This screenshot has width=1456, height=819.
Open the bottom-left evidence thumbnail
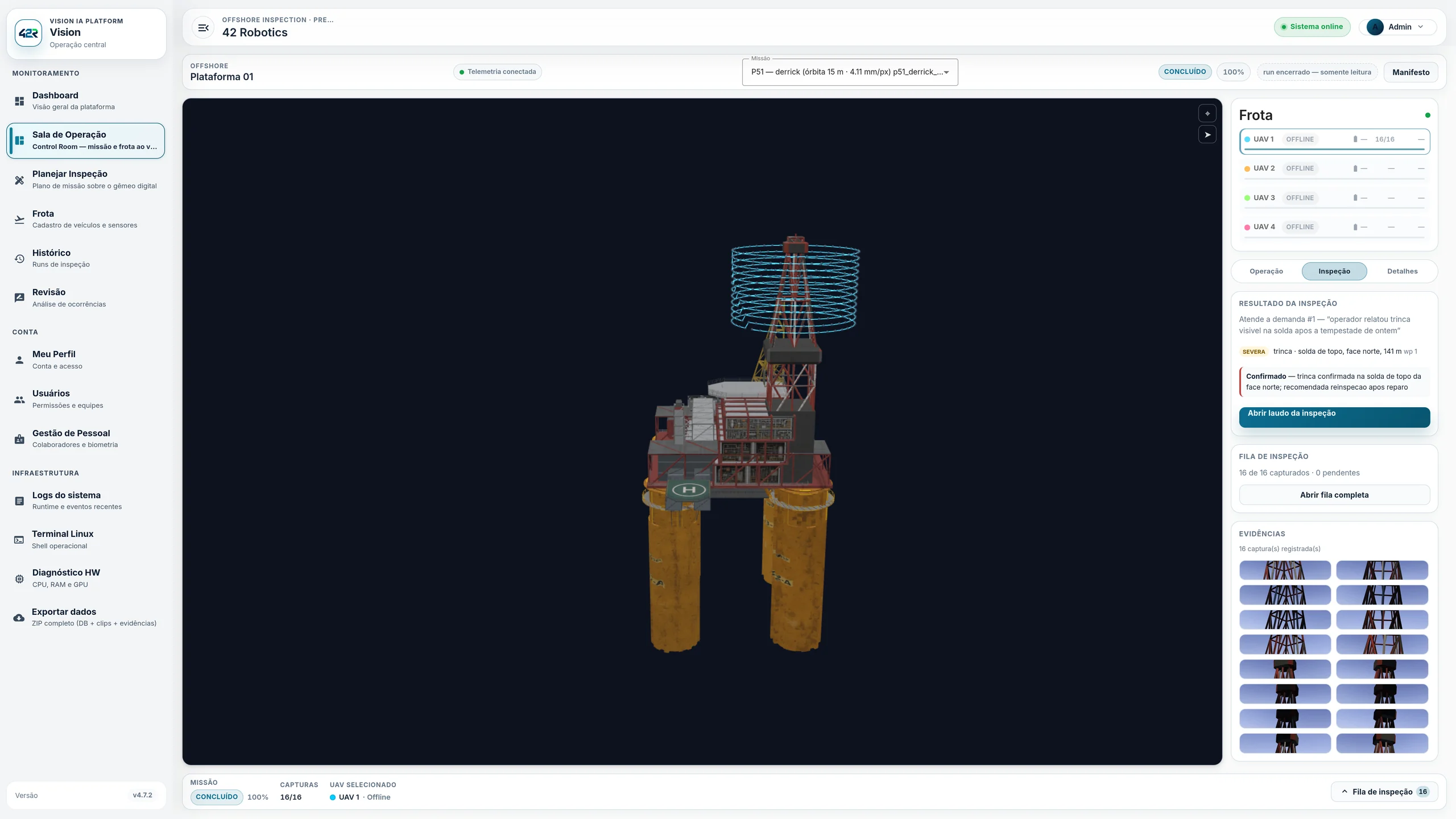[x=1285, y=743]
